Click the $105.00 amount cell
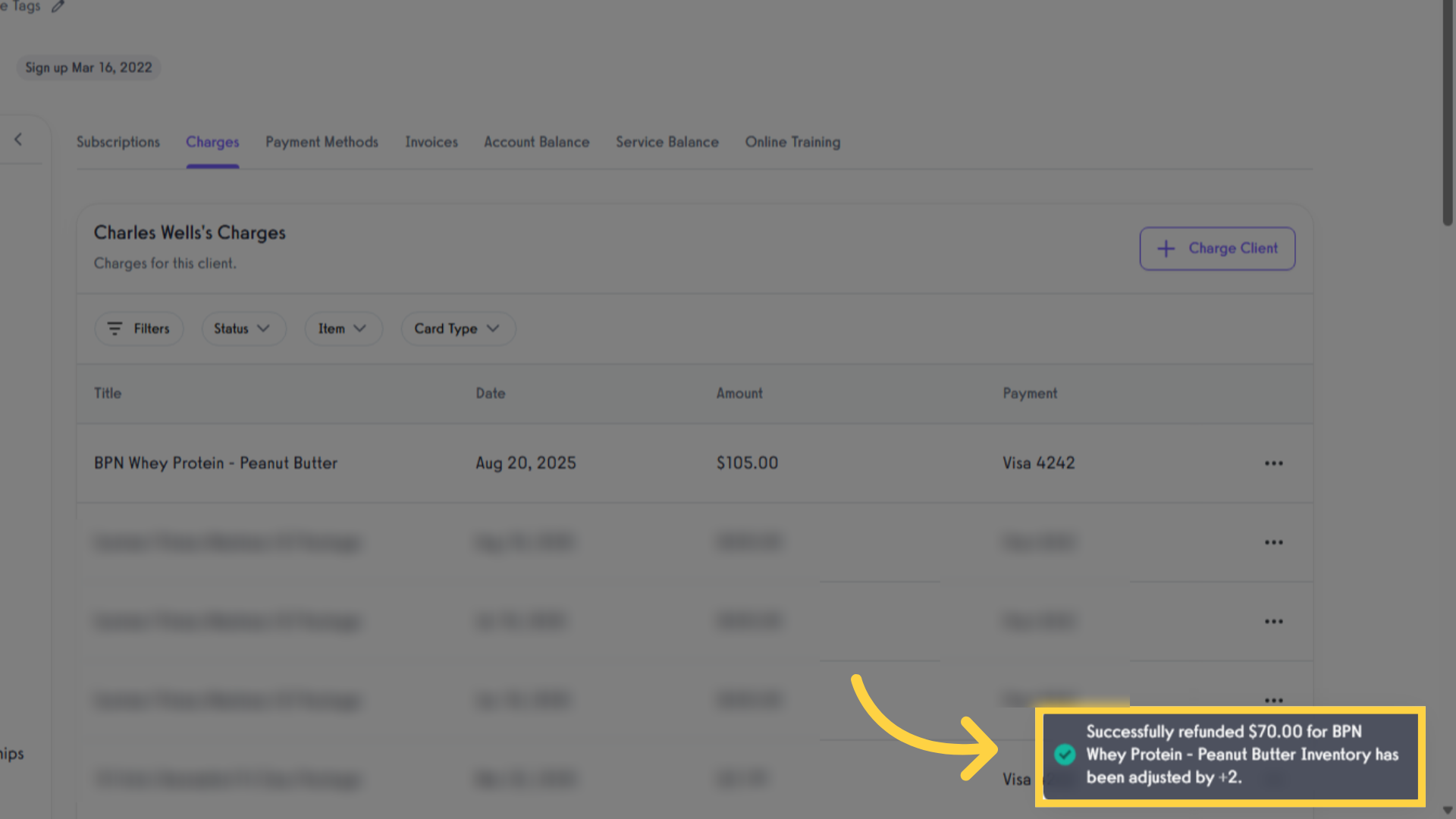 (x=747, y=463)
